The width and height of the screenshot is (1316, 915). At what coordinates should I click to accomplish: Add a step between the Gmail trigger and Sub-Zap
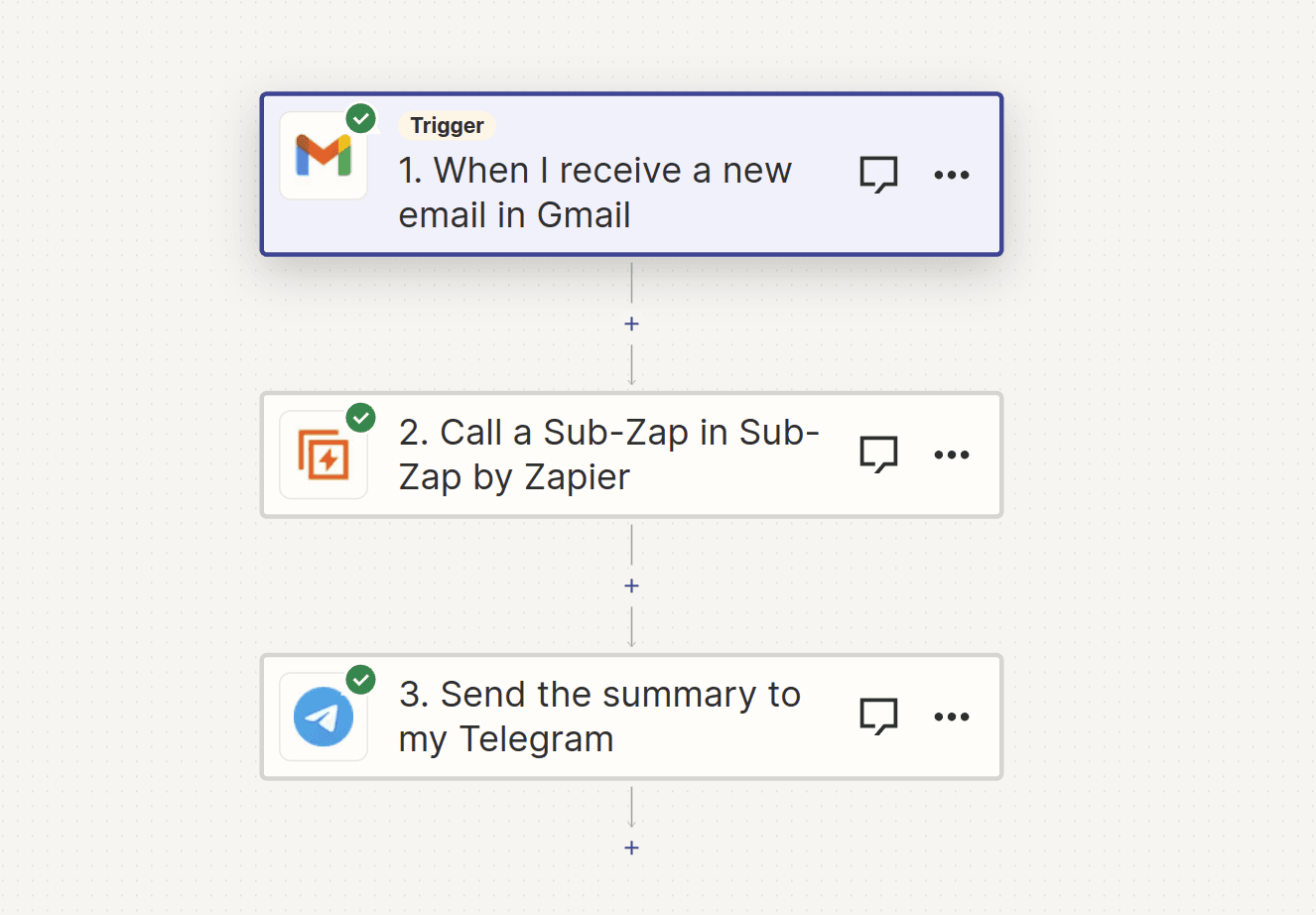(x=631, y=324)
